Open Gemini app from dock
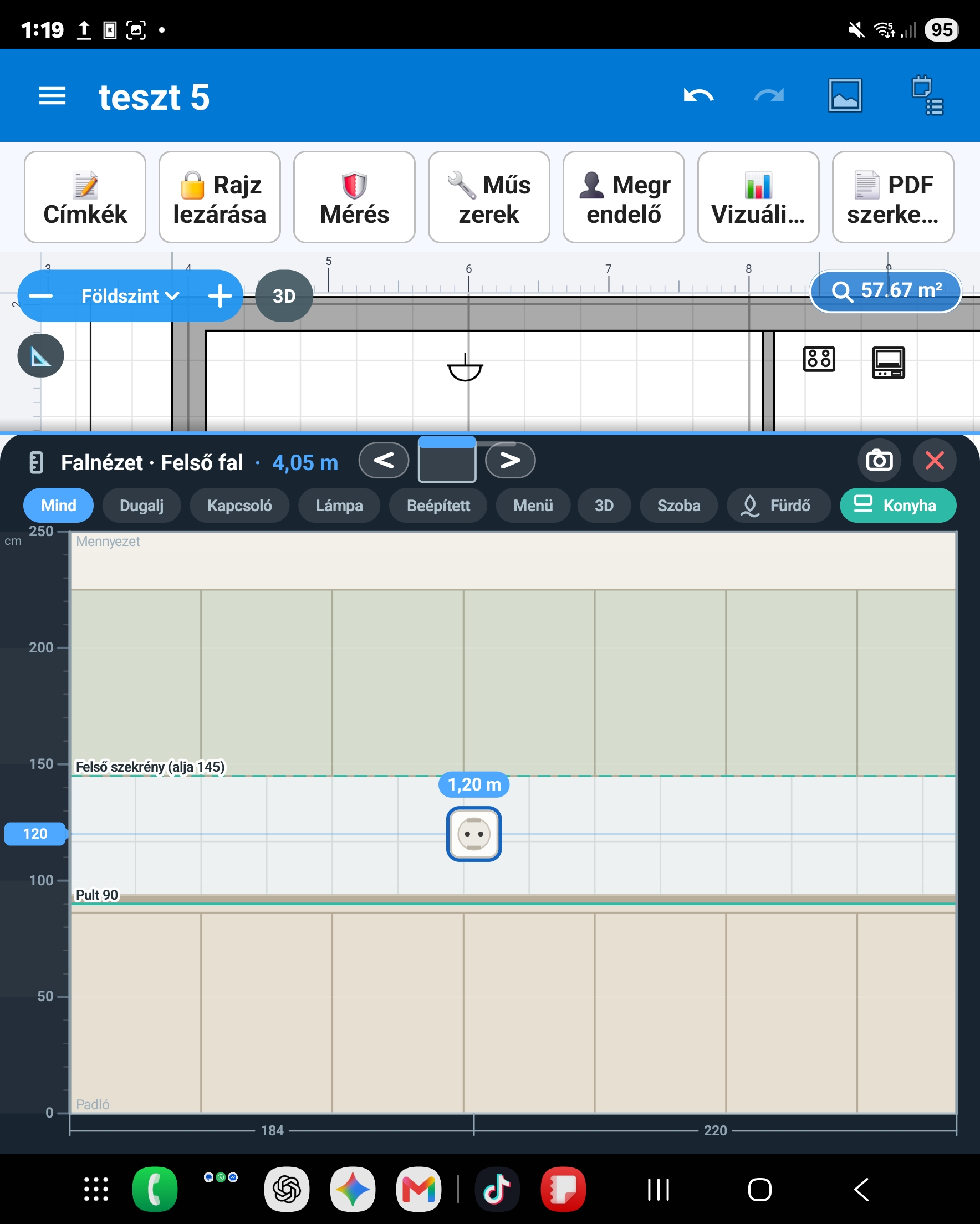 pos(353,1189)
